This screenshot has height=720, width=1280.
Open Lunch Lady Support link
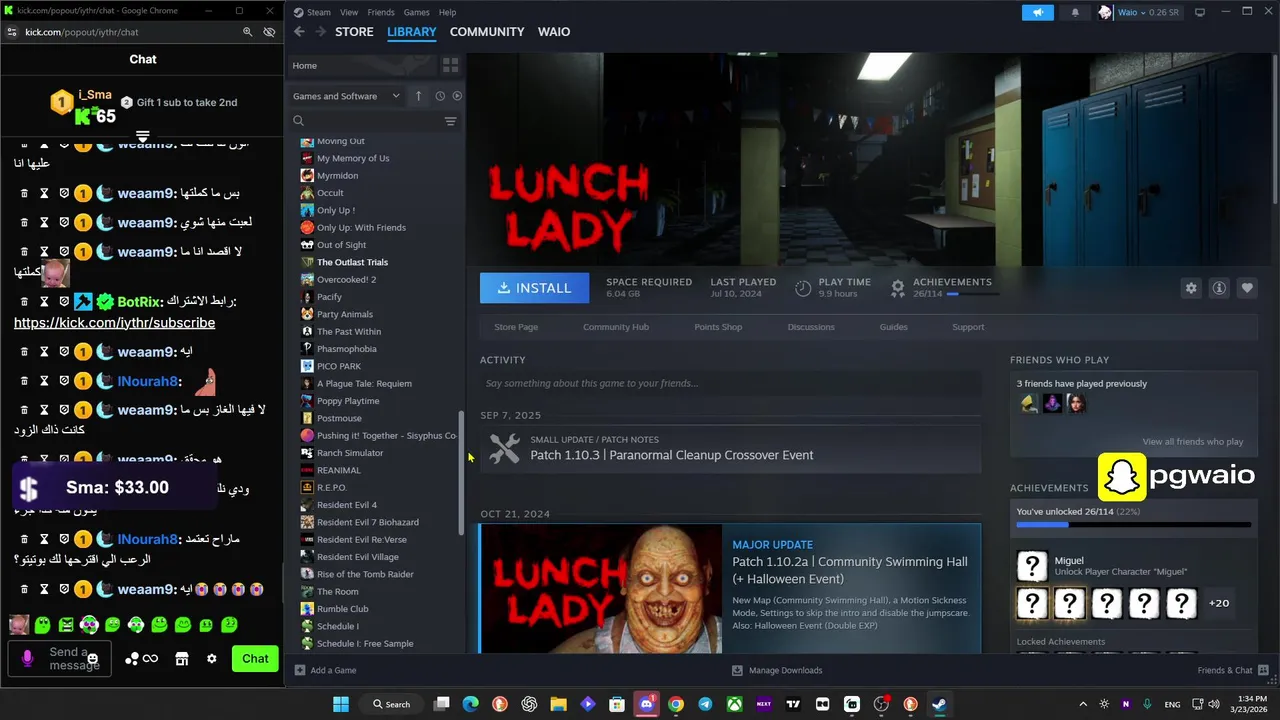coord(968,327)
